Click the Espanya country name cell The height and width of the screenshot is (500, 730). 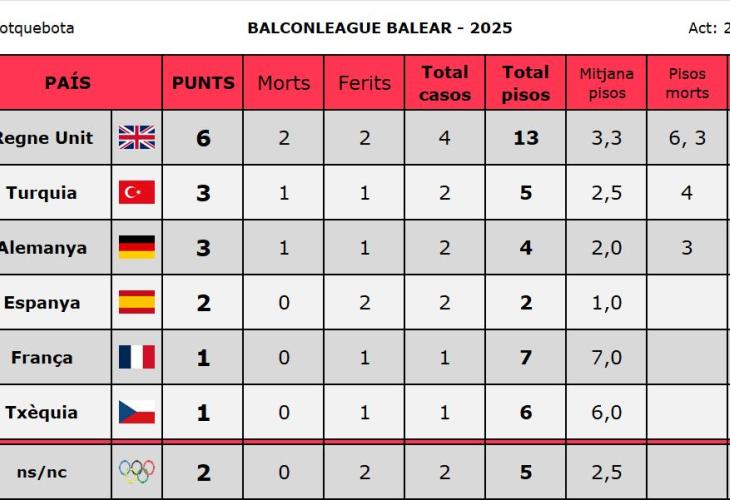tap(42, 303)
